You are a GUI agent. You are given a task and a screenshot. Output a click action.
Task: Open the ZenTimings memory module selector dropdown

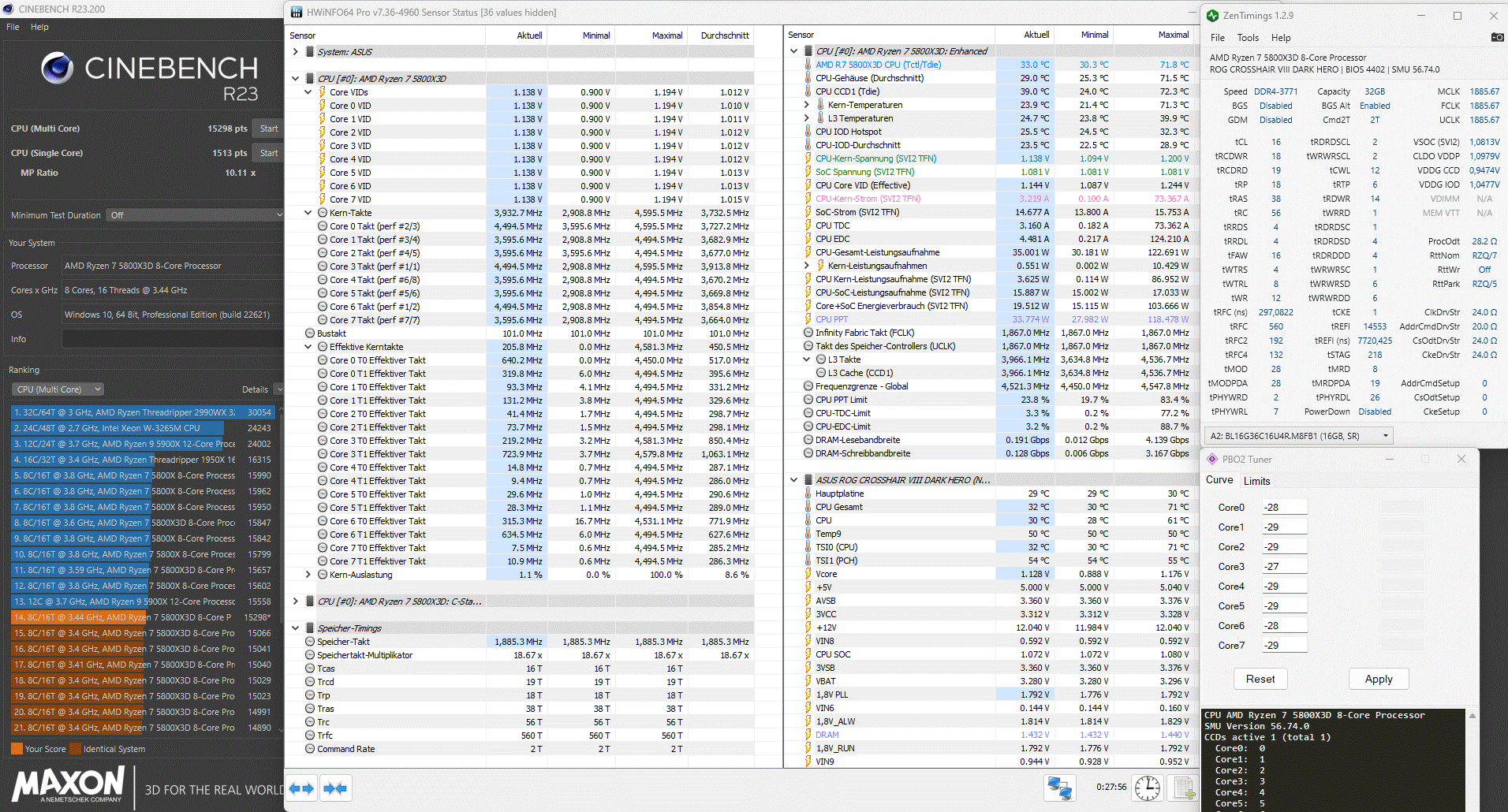point(1298,436)
